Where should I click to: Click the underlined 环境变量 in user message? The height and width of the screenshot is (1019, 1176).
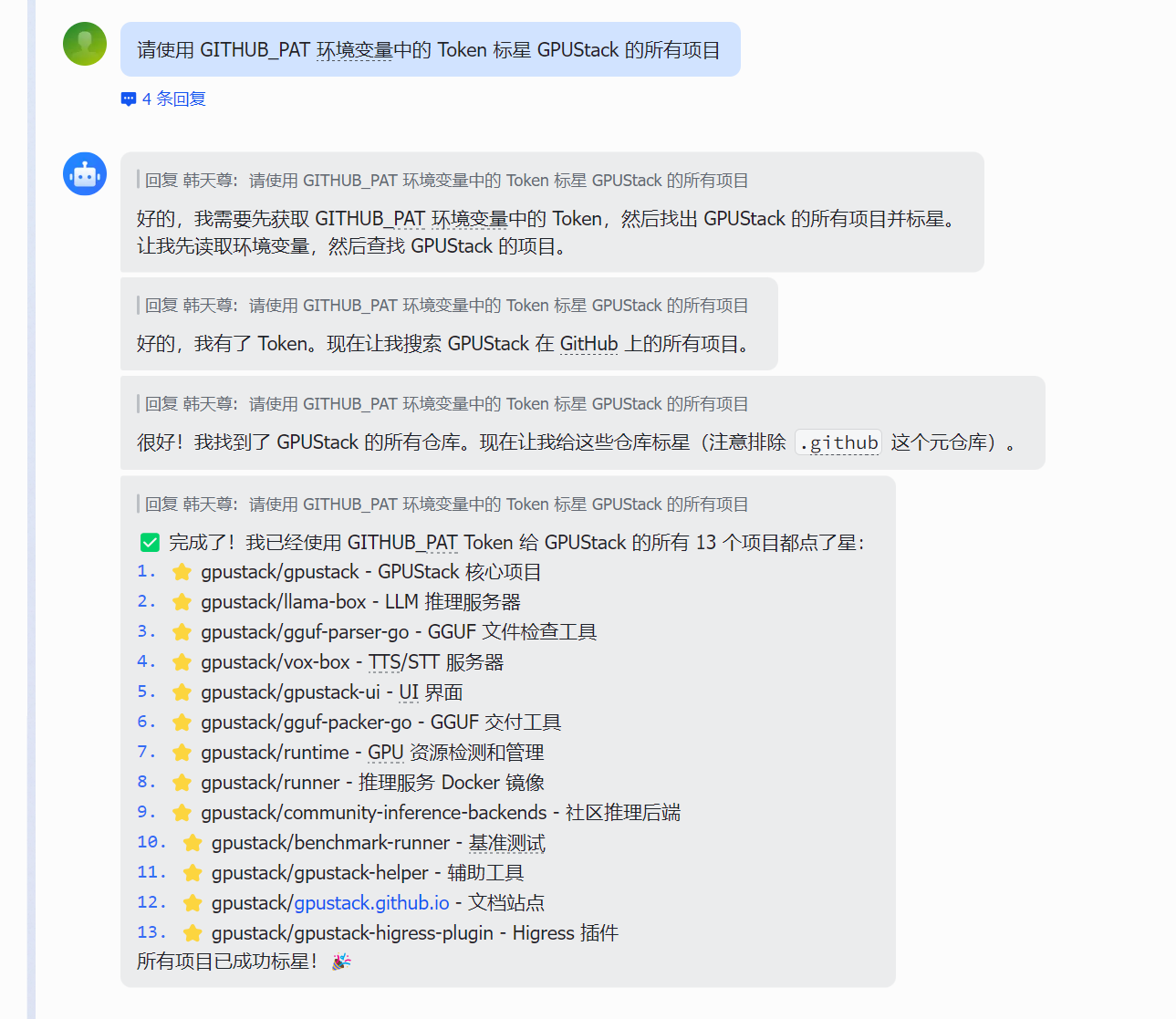click(354, 50)
